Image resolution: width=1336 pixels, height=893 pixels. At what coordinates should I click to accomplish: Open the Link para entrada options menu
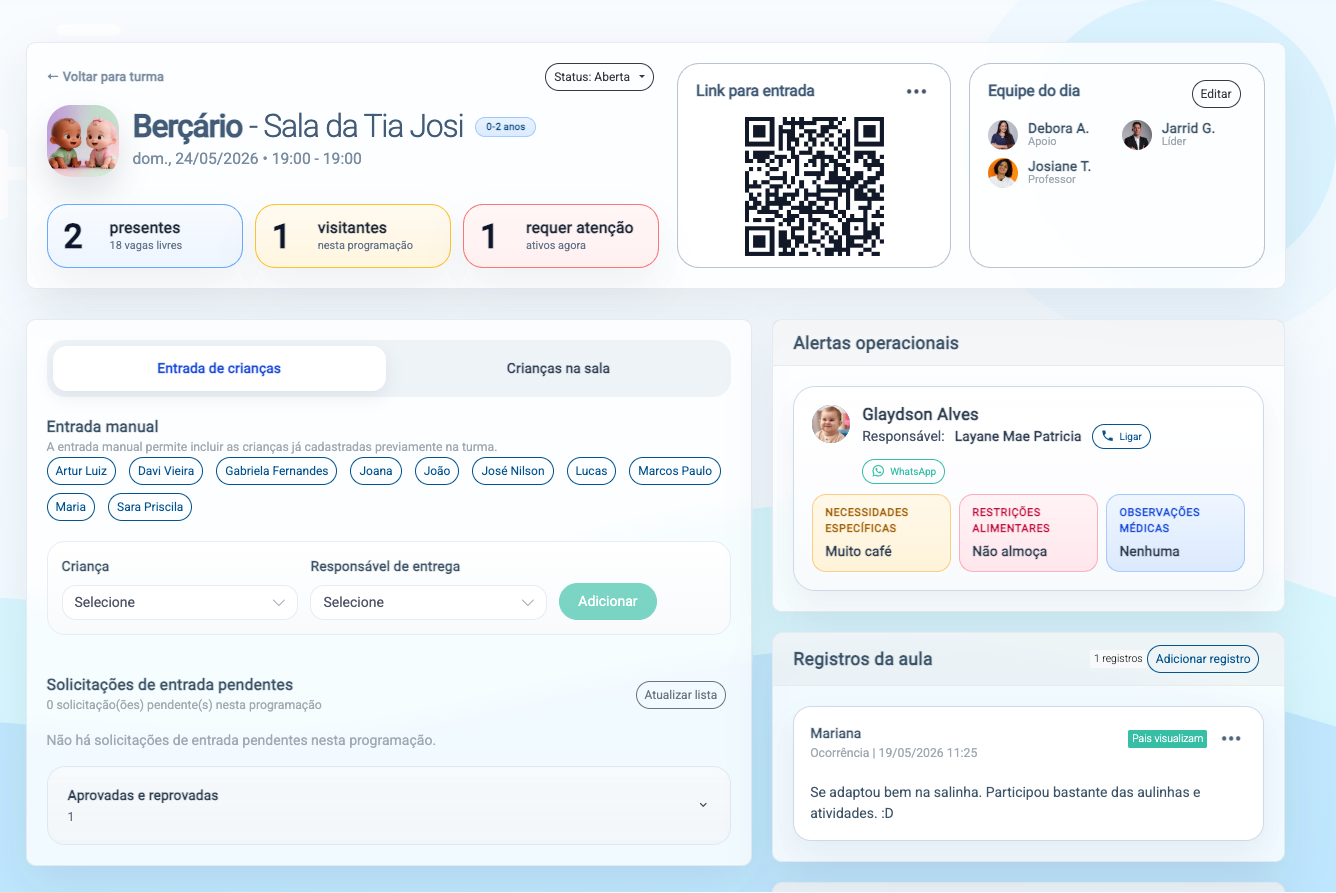coord(917,91)
